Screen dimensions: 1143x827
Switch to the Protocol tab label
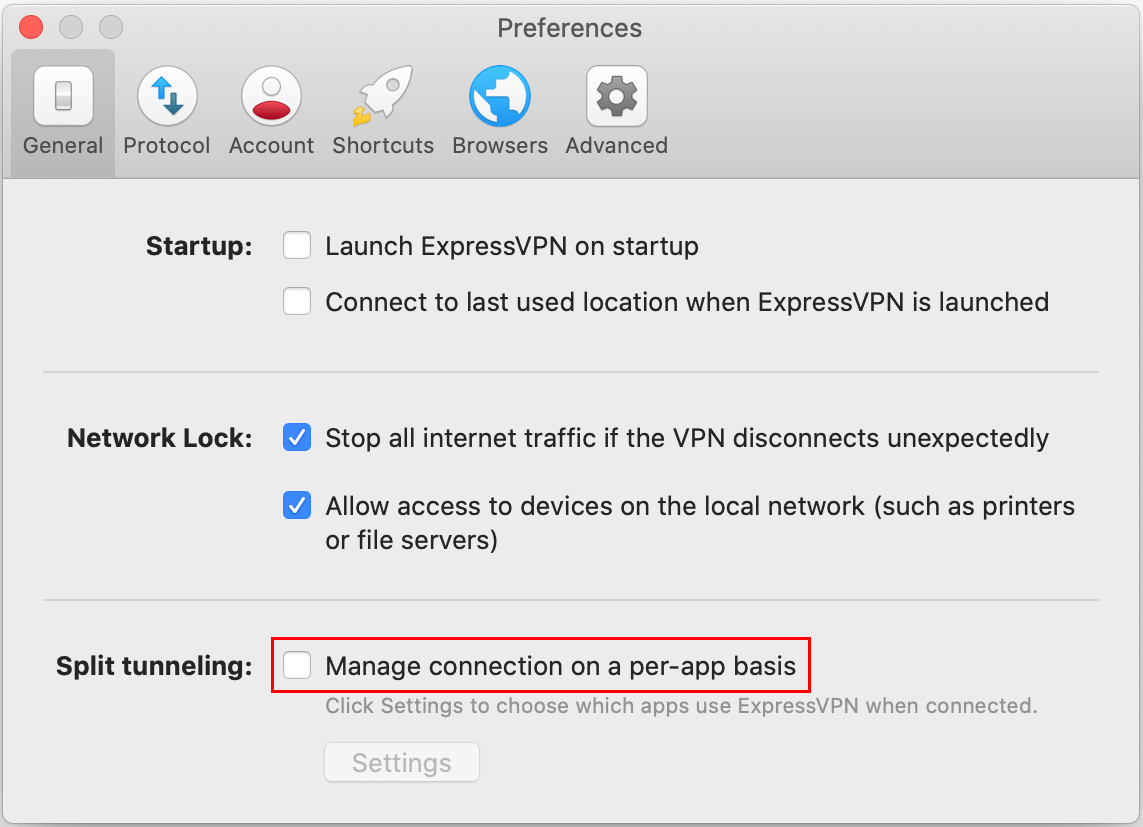pos(167,146)
